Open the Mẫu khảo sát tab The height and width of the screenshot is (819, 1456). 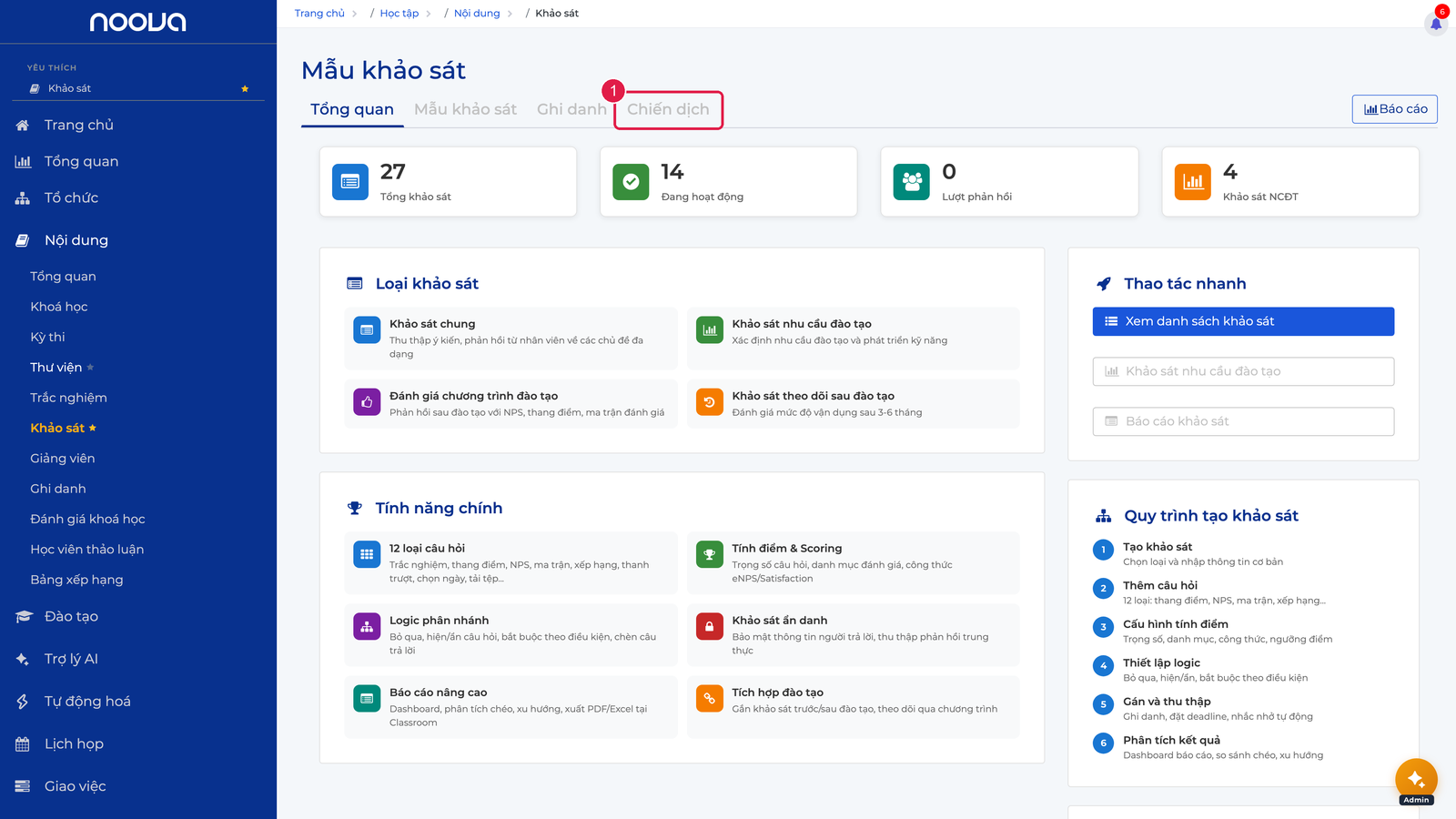(x=465, y=109)
